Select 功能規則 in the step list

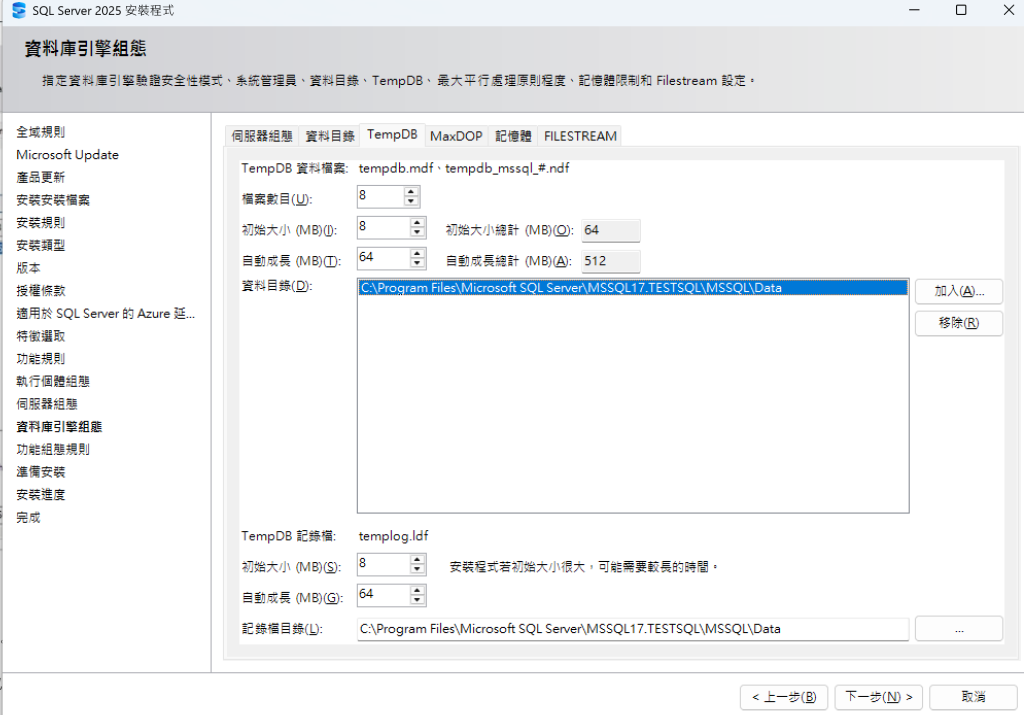(x=40, y=358)
